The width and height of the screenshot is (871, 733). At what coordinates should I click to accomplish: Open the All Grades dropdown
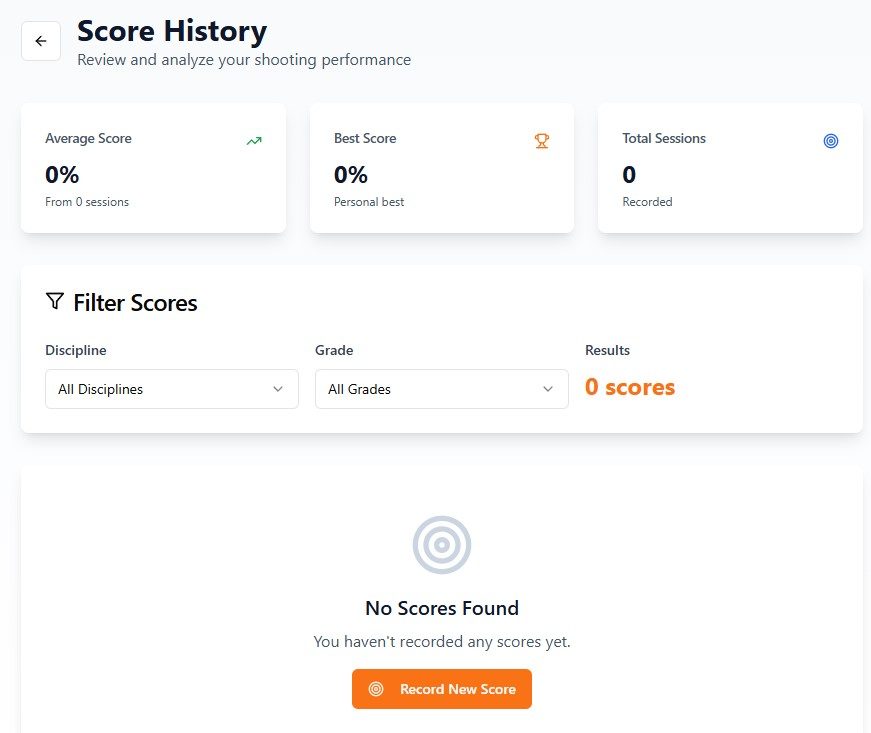[441, 389]
